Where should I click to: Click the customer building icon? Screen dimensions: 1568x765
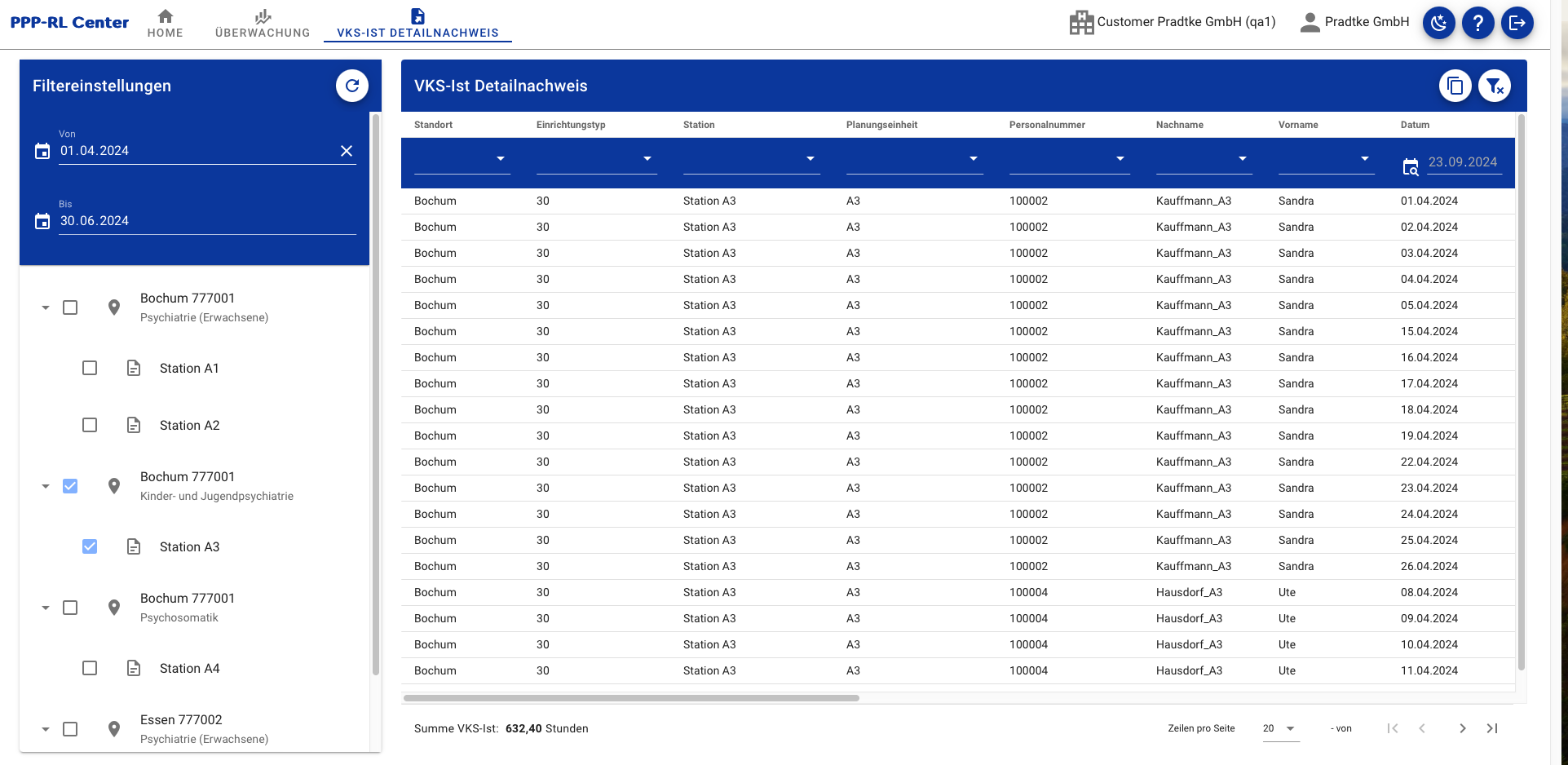[x=1081, y=23]
